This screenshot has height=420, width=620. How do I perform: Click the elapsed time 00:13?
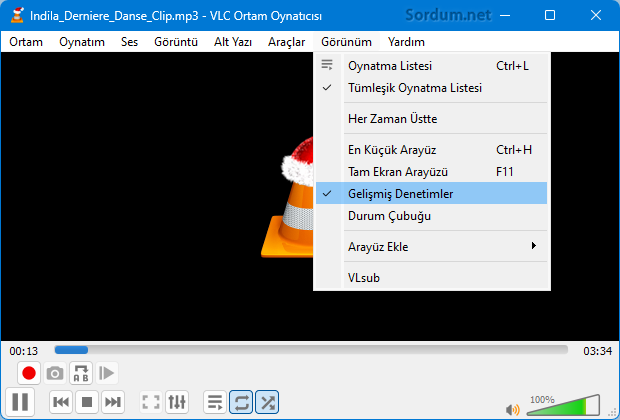pos(24,351)
